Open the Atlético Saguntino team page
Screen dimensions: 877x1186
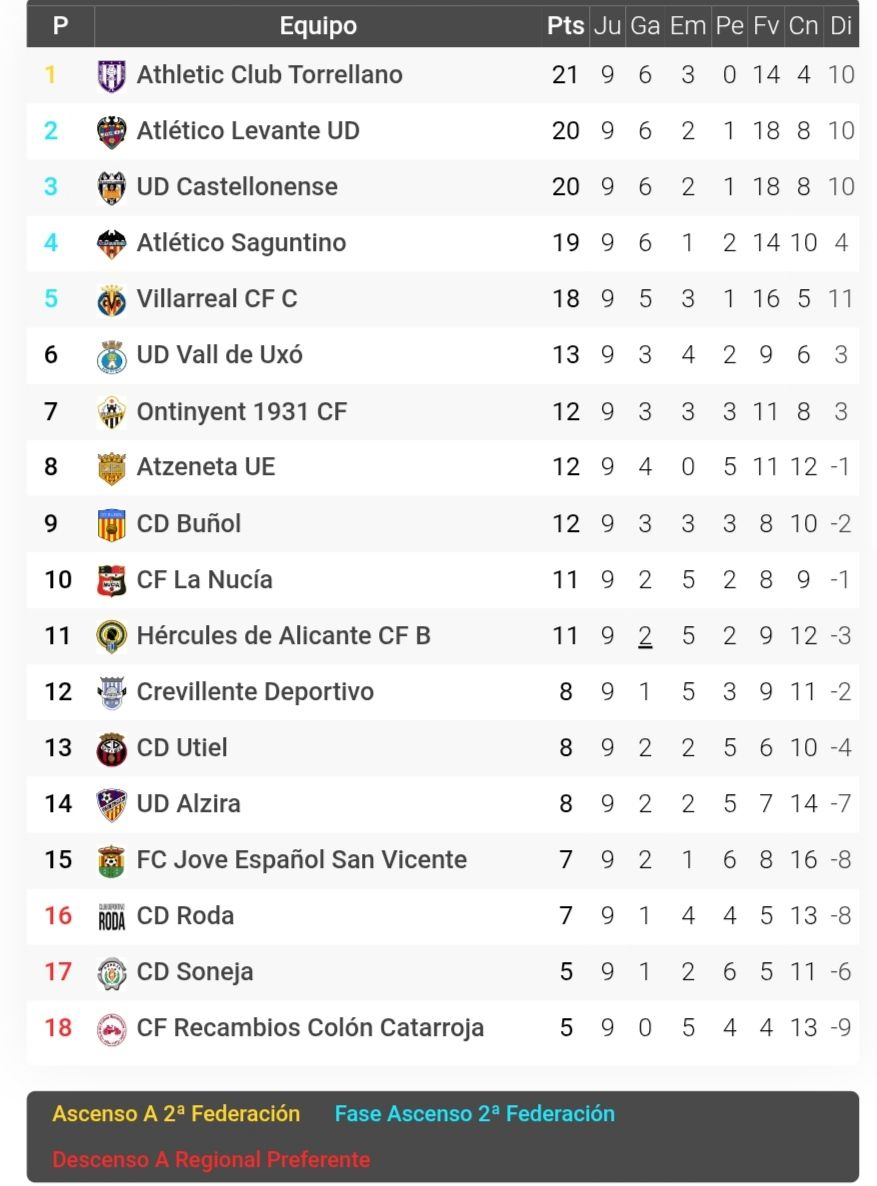(x=241, y=243)
